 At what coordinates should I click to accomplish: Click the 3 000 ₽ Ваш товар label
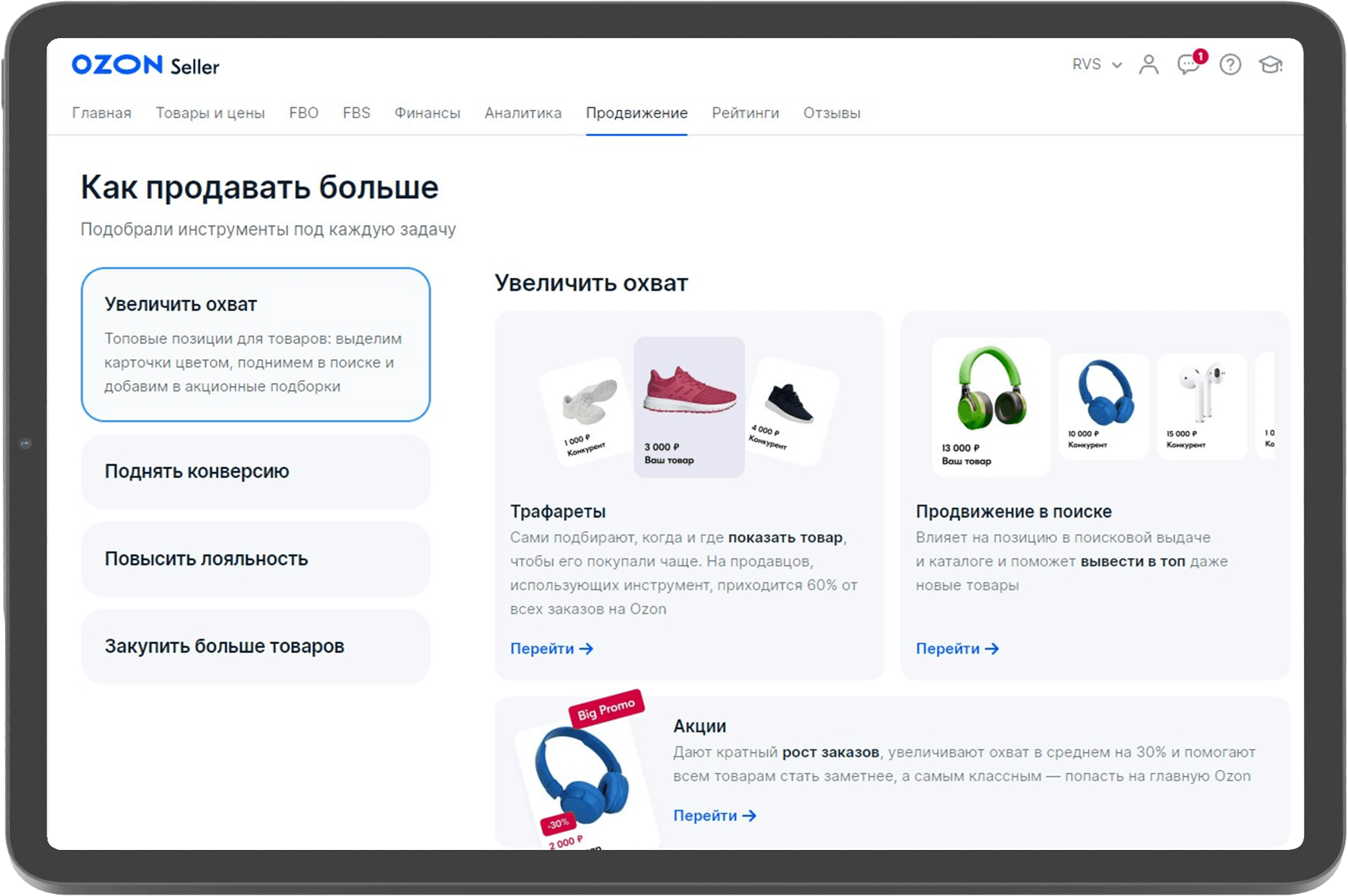pos(669,453)
